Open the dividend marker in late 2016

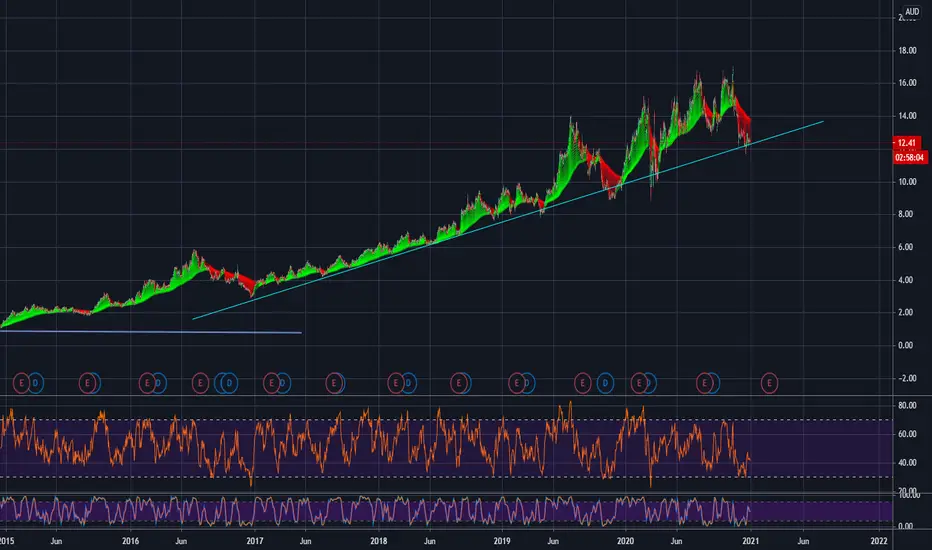229,384
